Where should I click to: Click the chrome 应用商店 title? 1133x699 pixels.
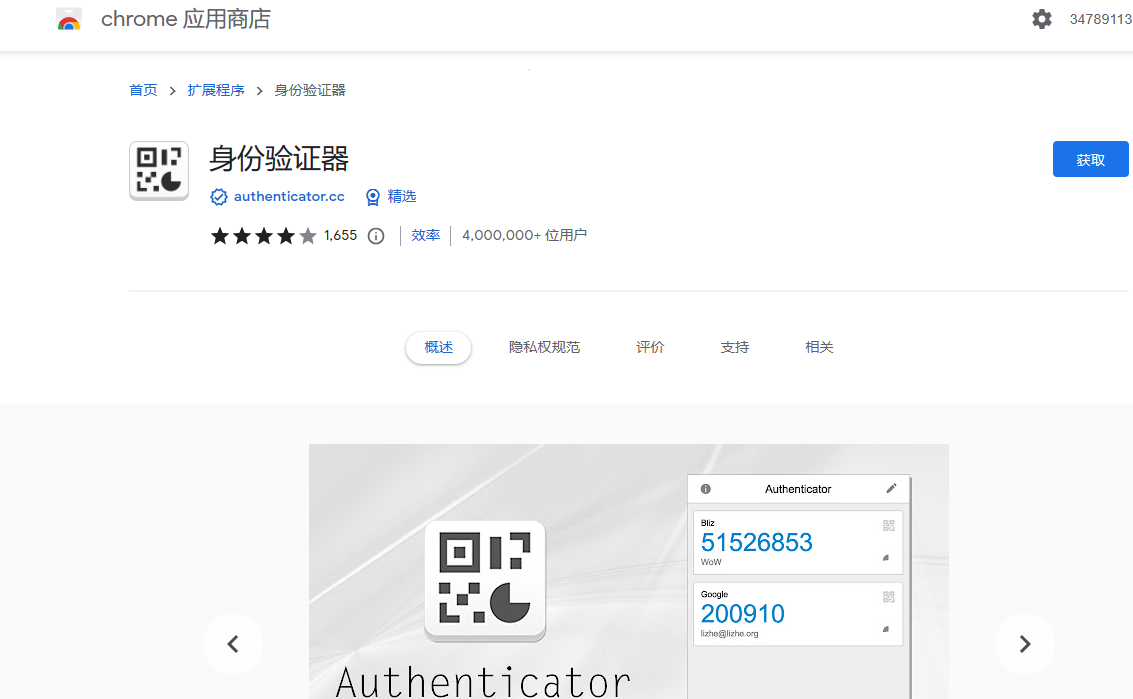tap(186, 19)
